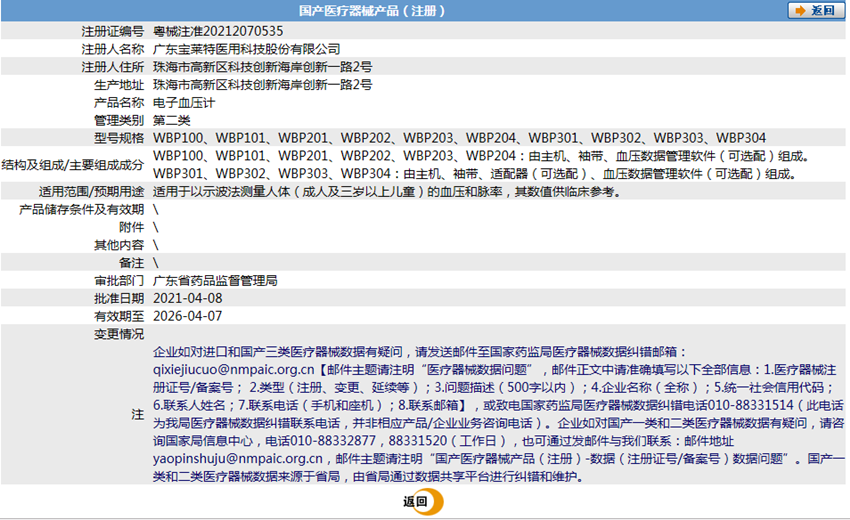Viewport: 850px width, 520px height.
Task: Click the page title 国产医疗器械产品（注册）
Action: tap(372, 11)
